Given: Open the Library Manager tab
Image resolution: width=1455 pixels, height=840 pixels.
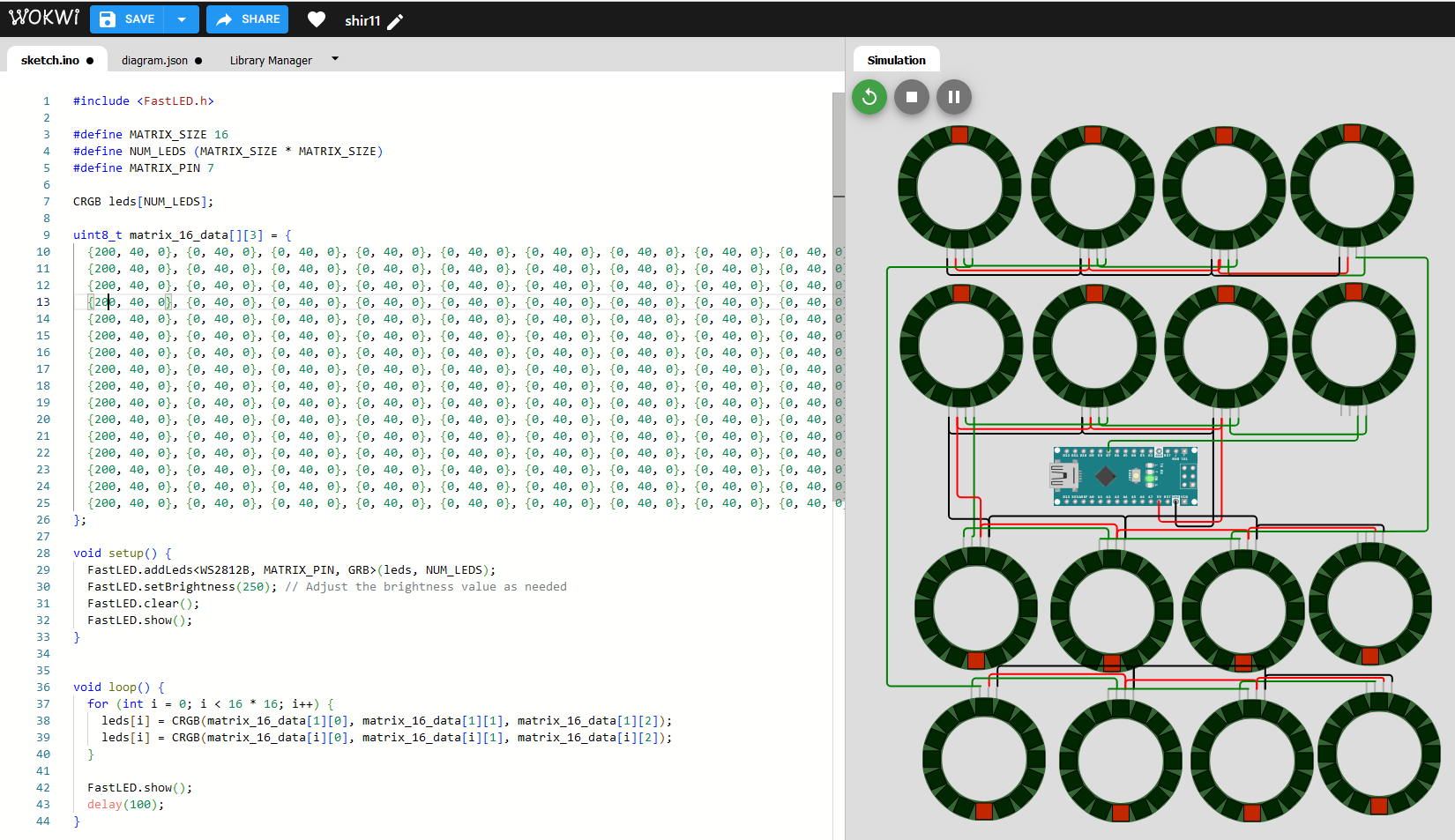Looking at the screenshot, I should 271,60.
